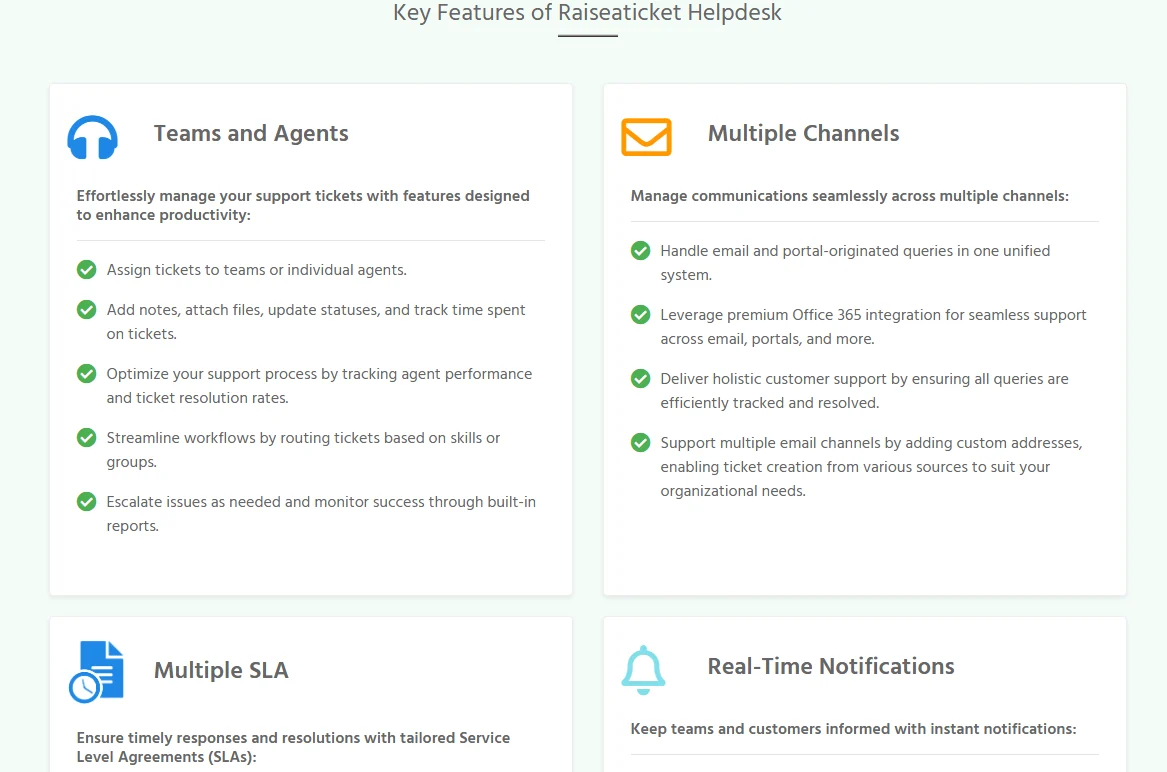Click 'Handle email and portal-originated queries' text

pyautogui.click(x=855, y=263)
